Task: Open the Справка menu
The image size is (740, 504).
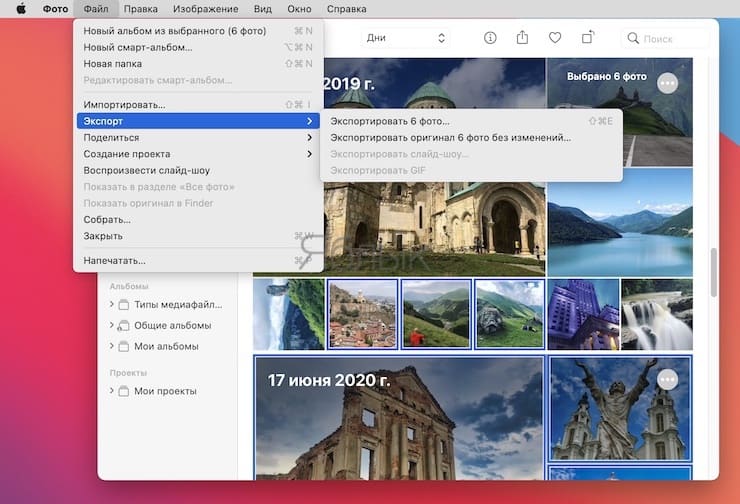Action: [x=346, y=8]
